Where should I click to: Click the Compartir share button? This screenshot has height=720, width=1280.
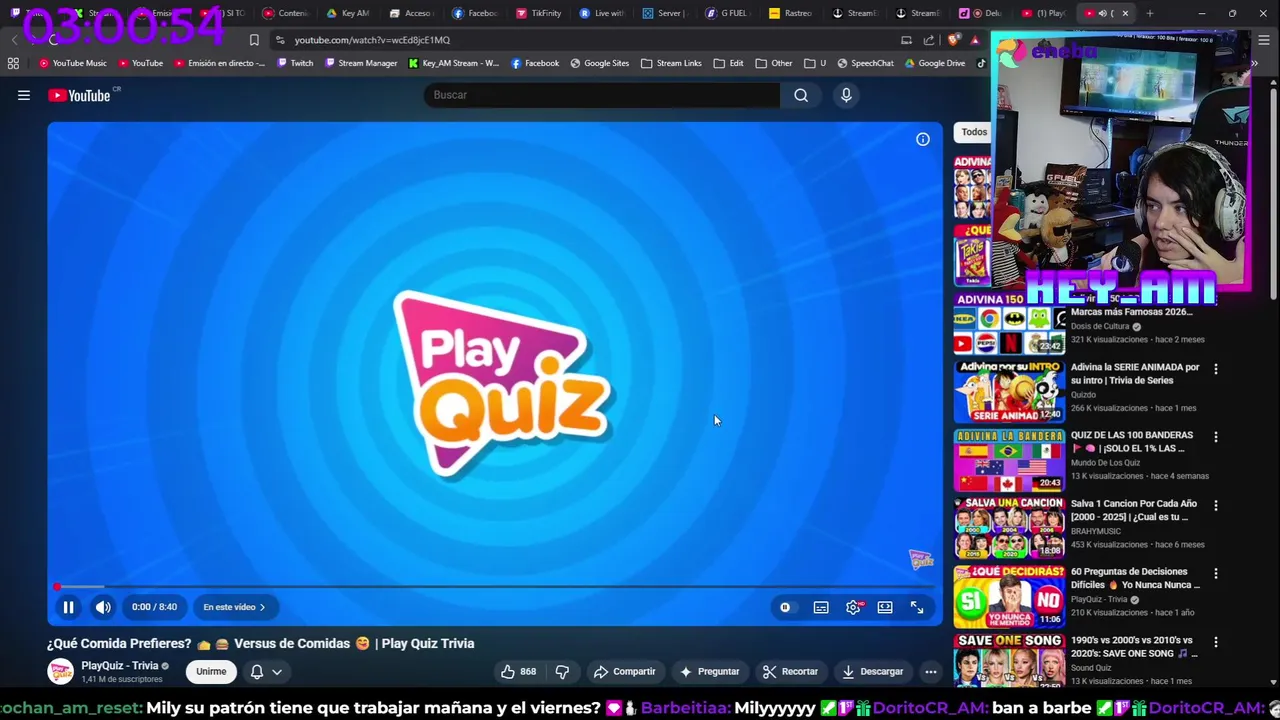[x=624, y=672]
